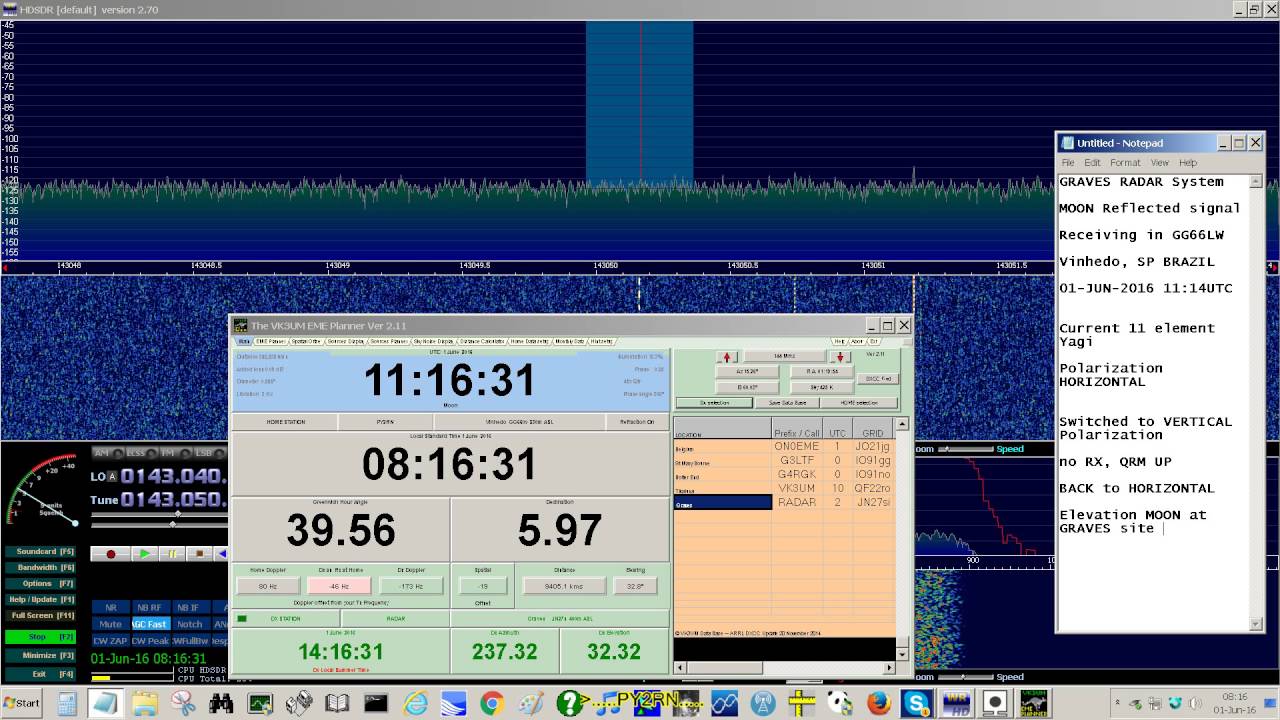Click the HOME selection button
This screenshot has width=1280, height=720.
[x=860, y=402]
